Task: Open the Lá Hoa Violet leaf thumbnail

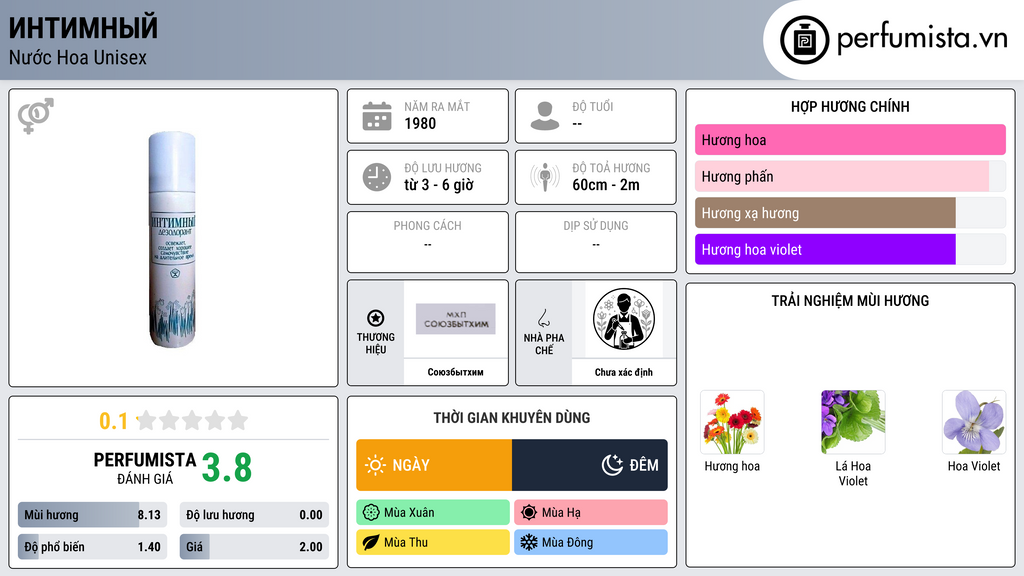Action: pyautogui.click(x=853, y=423)
